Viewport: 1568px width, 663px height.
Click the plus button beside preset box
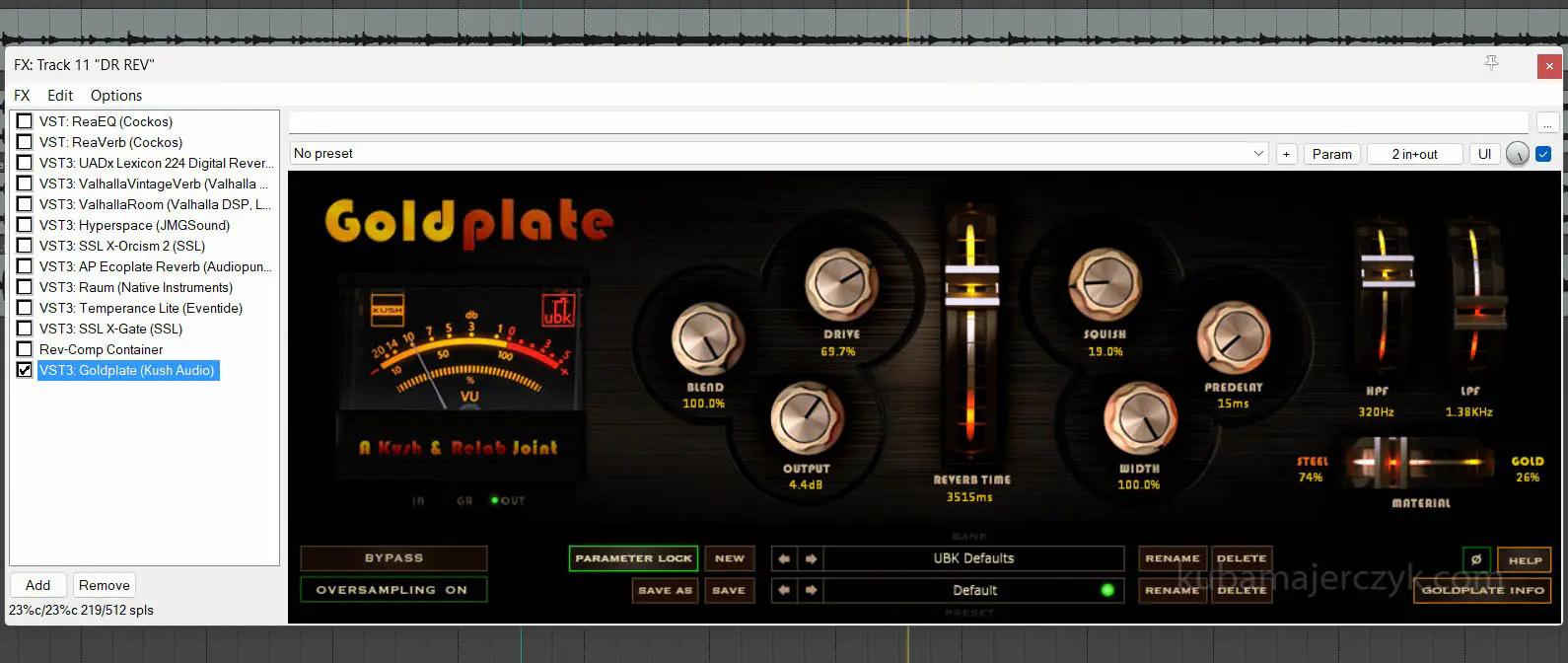[1286, 154]
